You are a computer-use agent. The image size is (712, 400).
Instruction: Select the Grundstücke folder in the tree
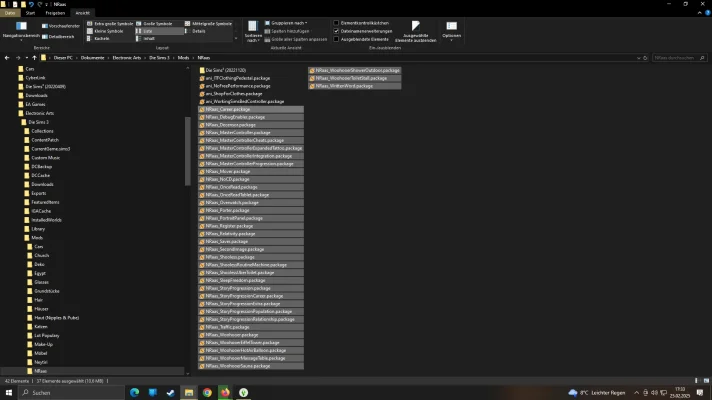(x=47, y=291)
